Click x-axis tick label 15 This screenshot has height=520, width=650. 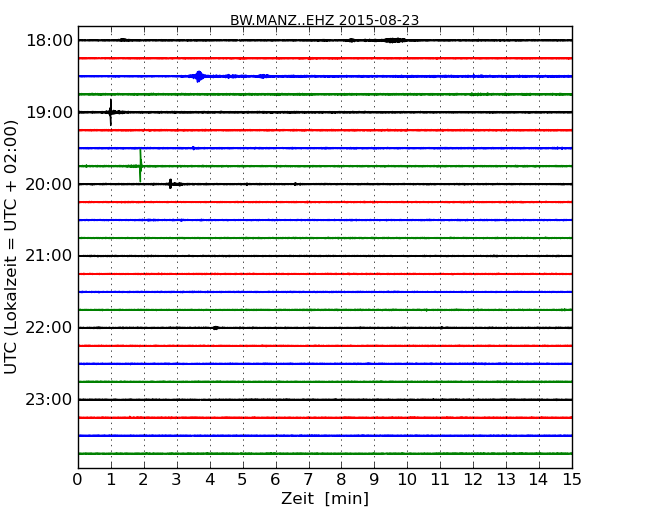click(x=571, y=480)
